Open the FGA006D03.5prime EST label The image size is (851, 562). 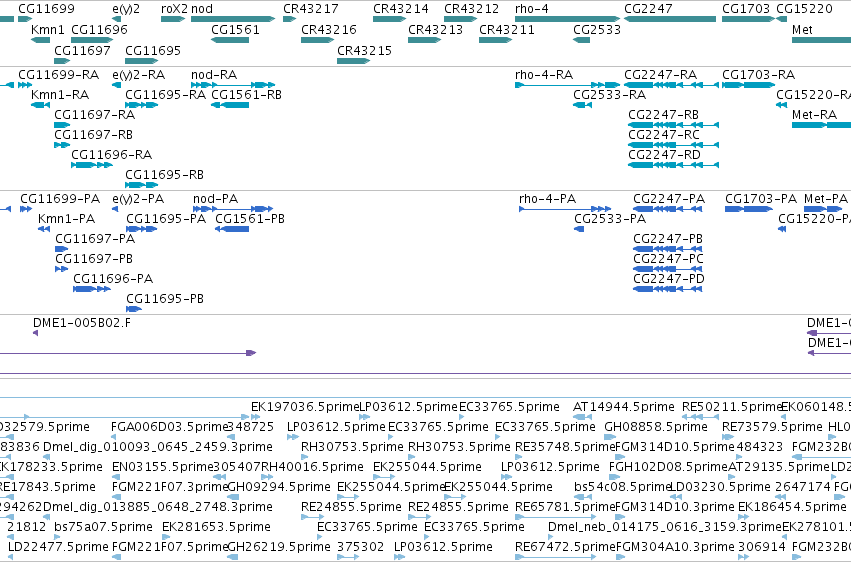point(169,426)
